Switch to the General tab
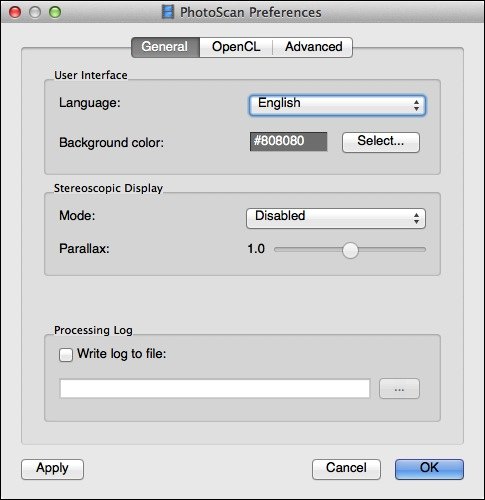 click(166, 47)
